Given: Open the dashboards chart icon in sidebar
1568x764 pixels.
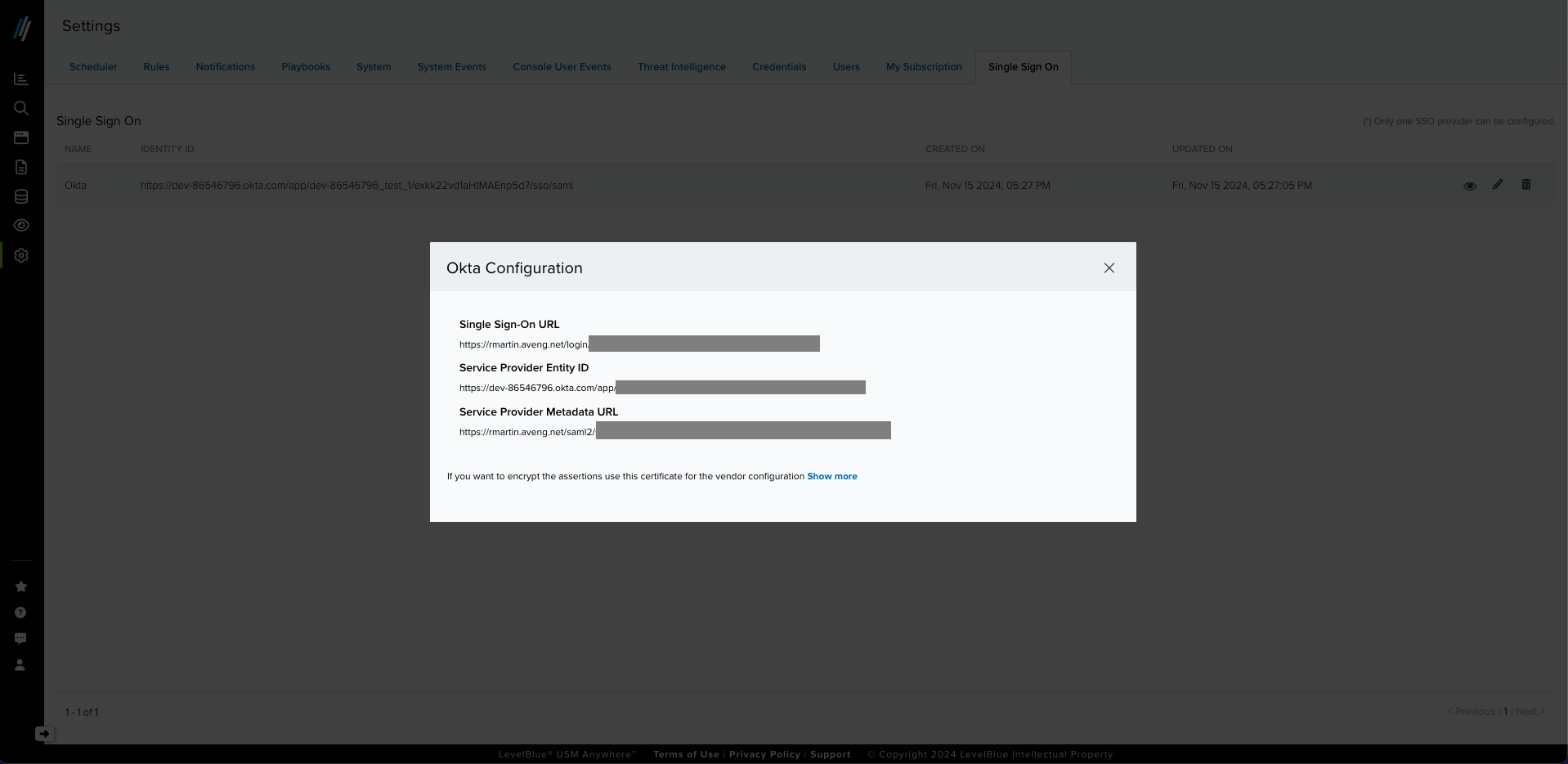Looking at the screenshot, I should [21, 79].
